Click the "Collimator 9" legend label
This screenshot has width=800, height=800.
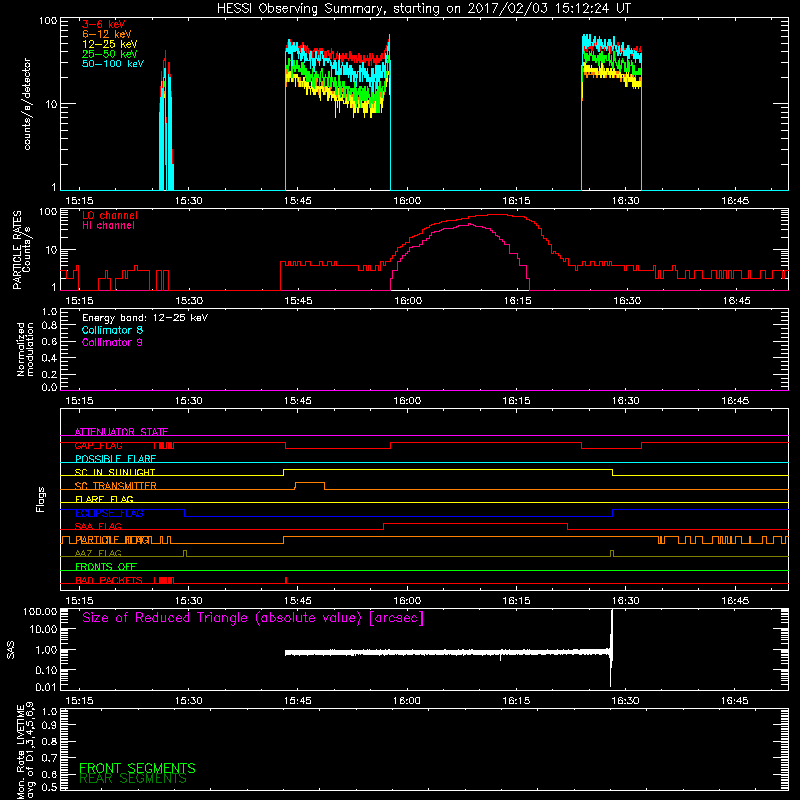click(x=112, y=342)
